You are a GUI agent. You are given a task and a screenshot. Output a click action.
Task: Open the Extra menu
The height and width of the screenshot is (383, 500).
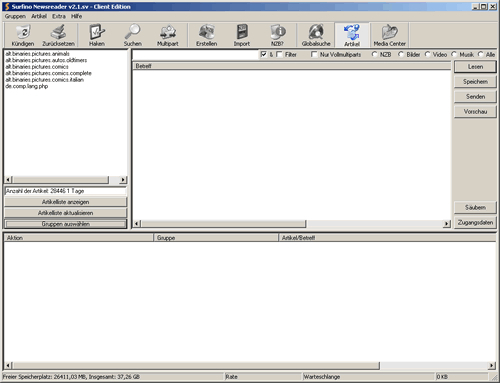59,16
